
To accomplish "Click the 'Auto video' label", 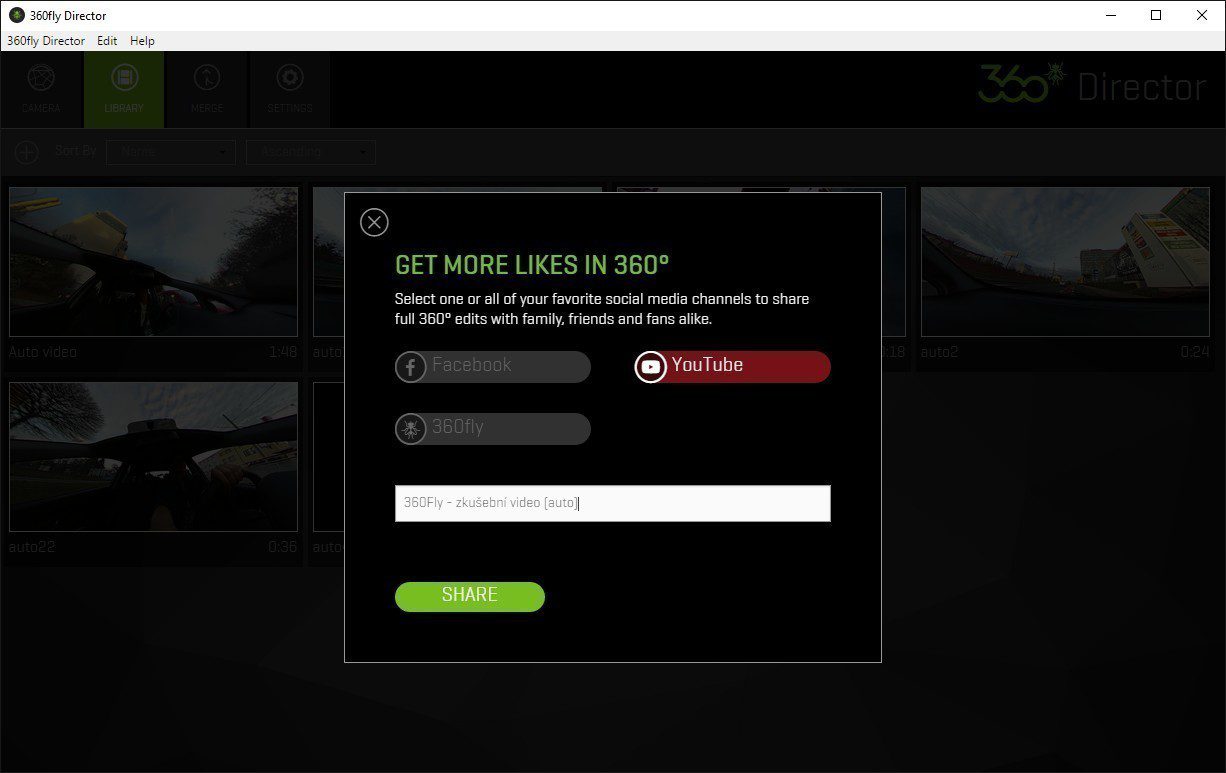I will point(43,352).
